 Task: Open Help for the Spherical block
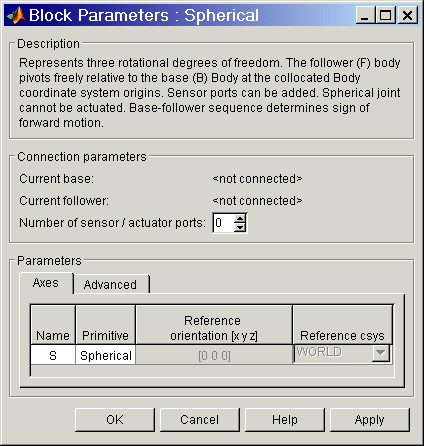pyautogui.click(x=285, y=420)
